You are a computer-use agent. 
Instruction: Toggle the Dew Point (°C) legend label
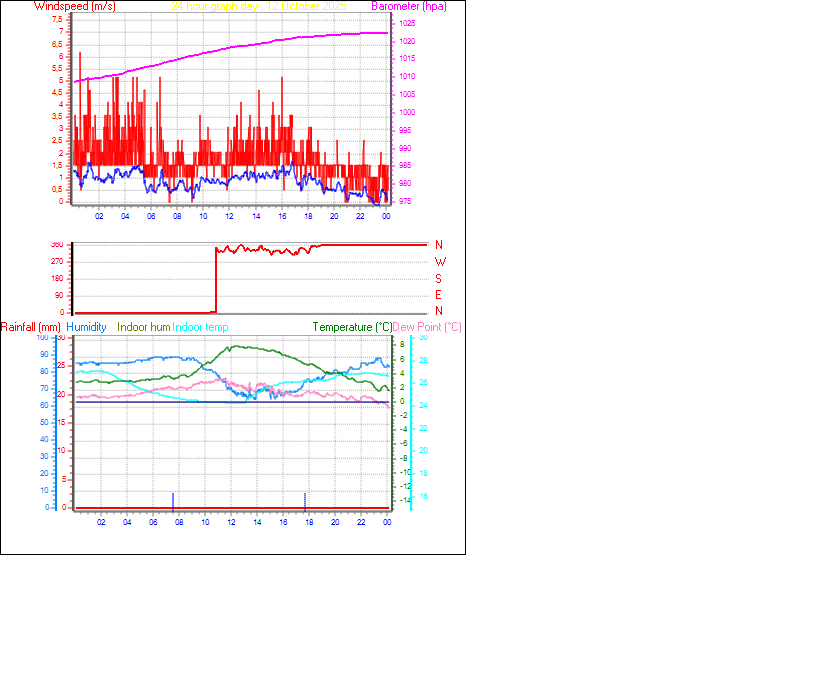pyautogui.click(x=427, y=327)
